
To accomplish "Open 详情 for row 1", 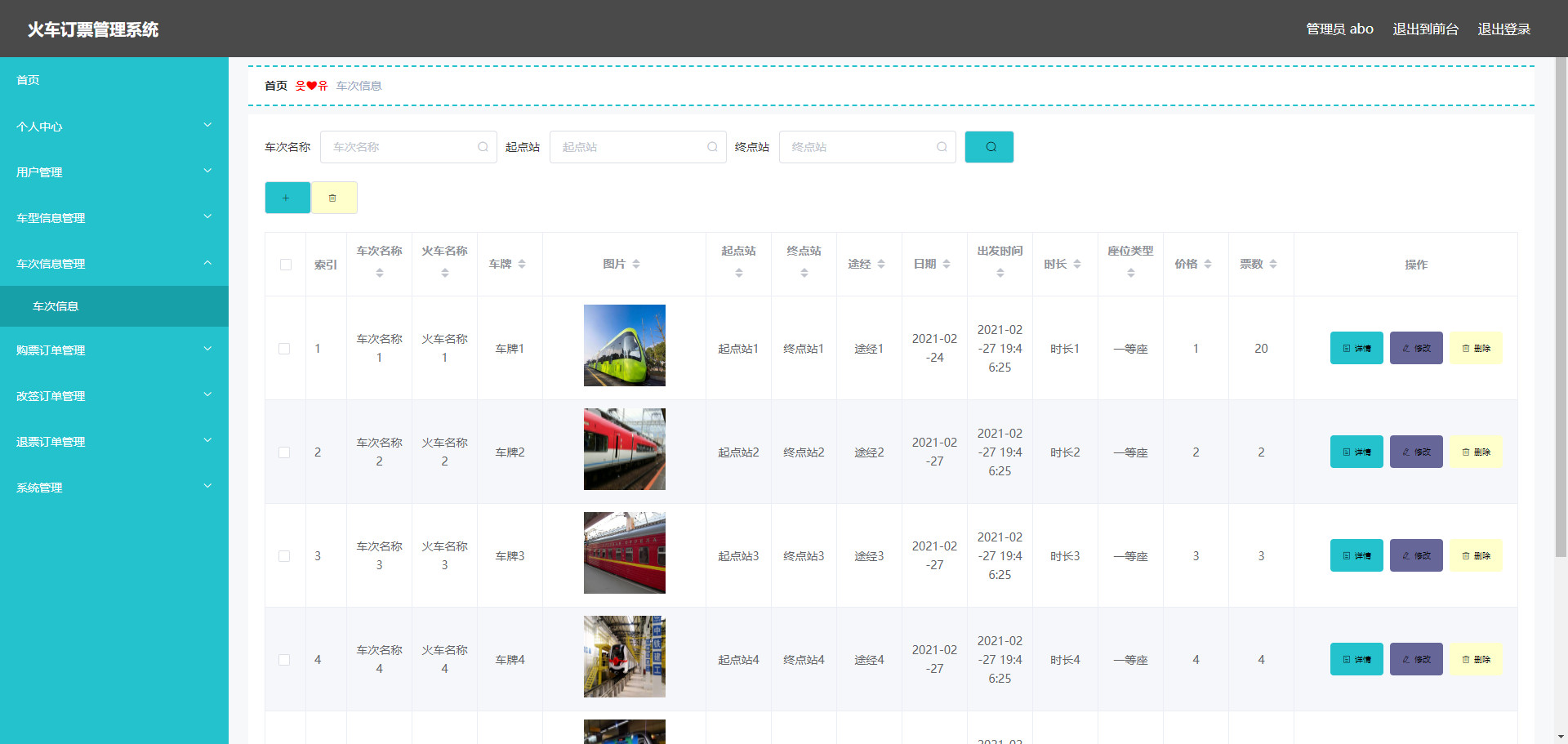I will tap(1356, 348).
